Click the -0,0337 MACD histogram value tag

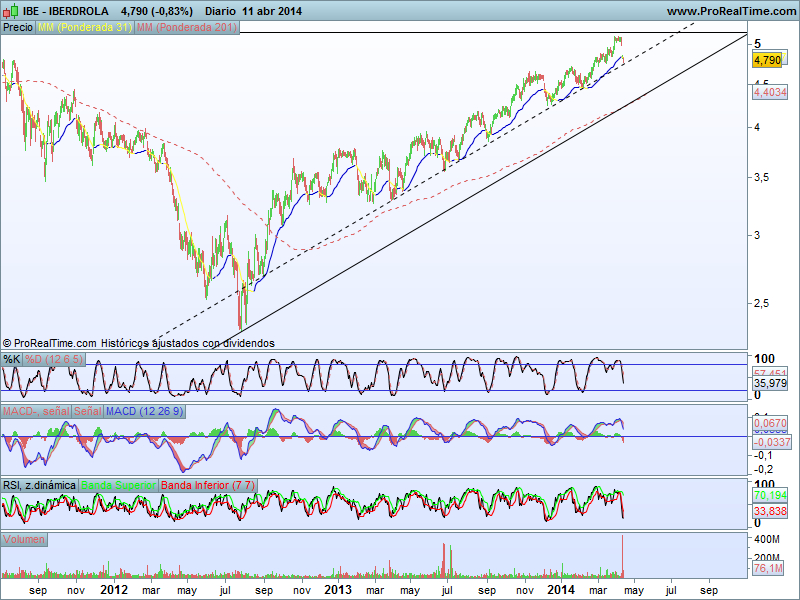[x=772, y=442]
